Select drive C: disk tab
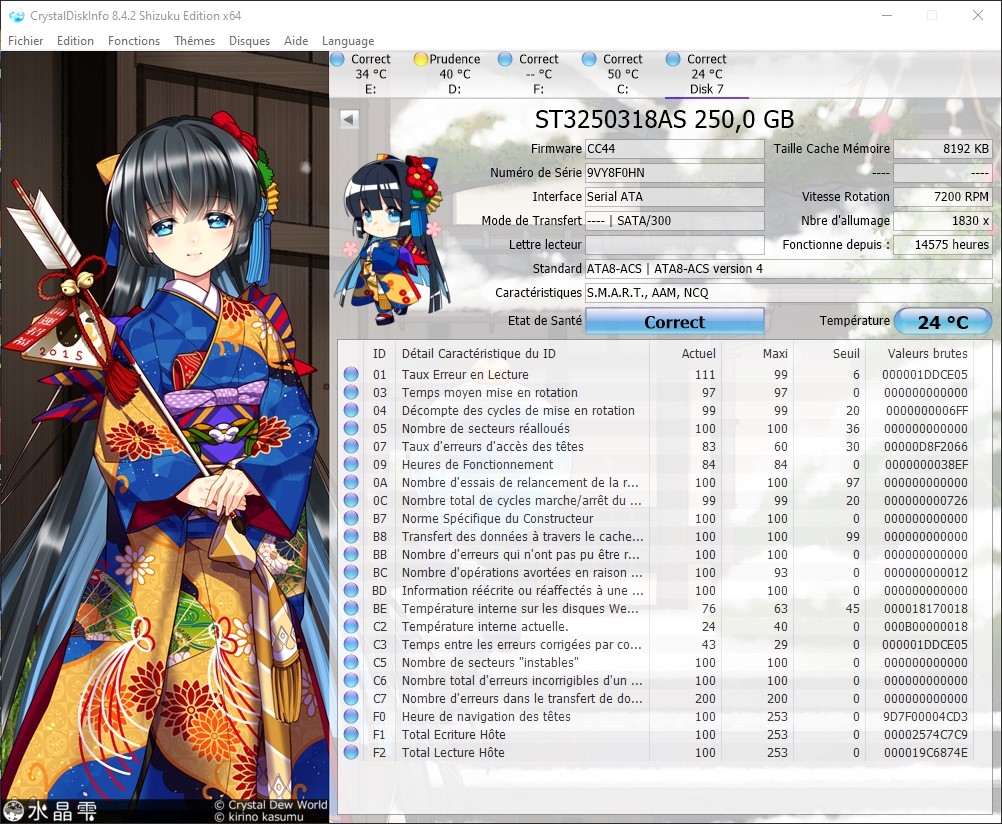 pos(622,74)
